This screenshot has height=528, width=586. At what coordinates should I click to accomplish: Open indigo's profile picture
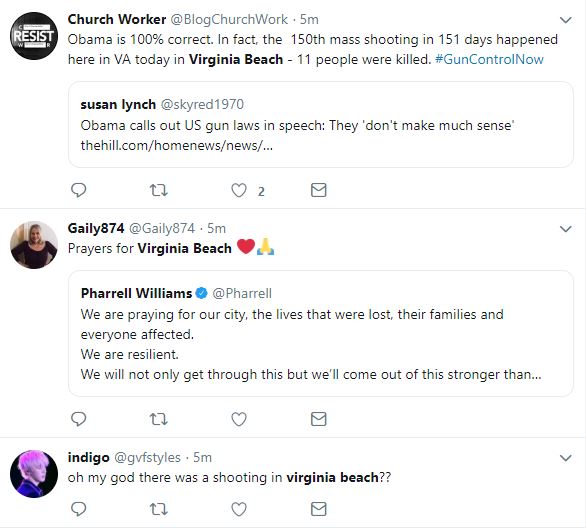pos(34,474)
